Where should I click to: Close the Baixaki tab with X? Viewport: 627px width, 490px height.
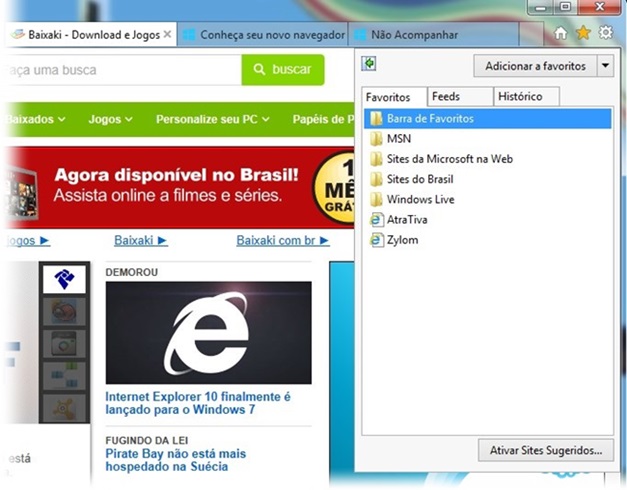pyautogui.click(x=168, y=34)
